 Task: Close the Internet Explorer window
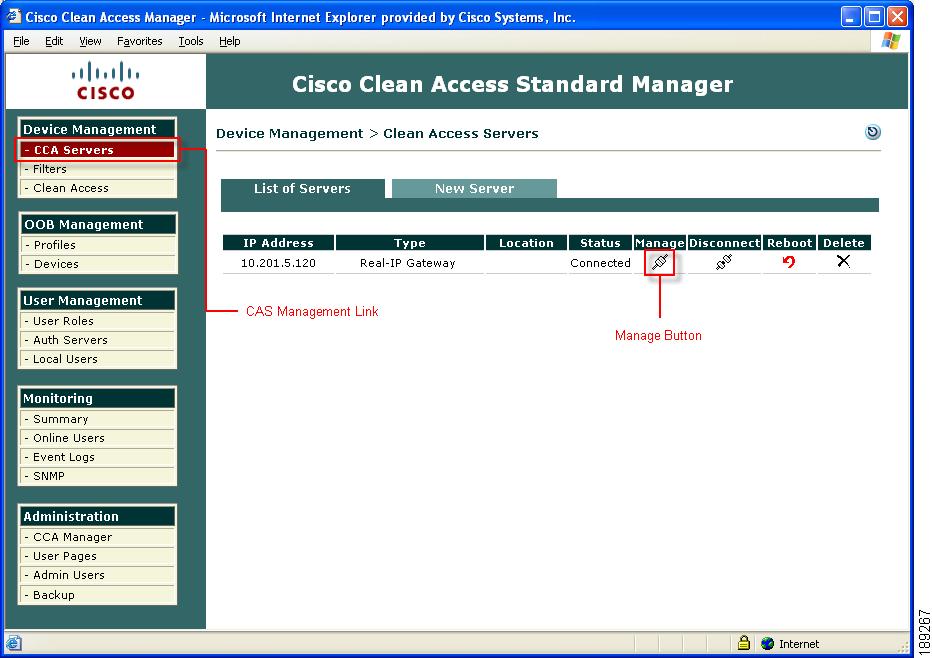(898, 17)
